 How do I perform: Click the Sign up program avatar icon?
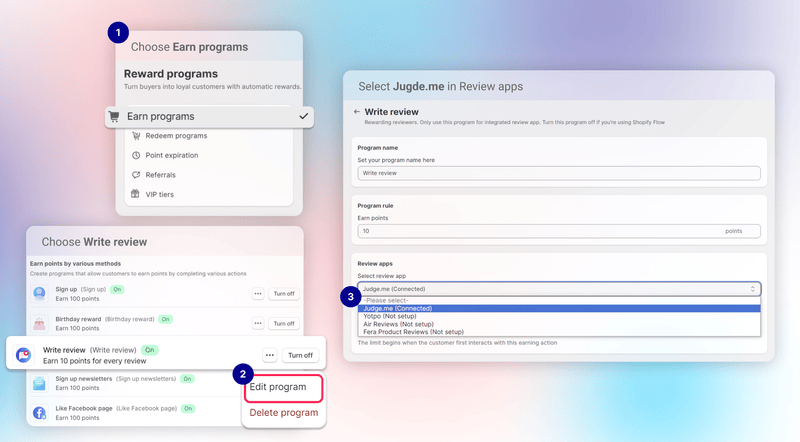click(39, 293)
